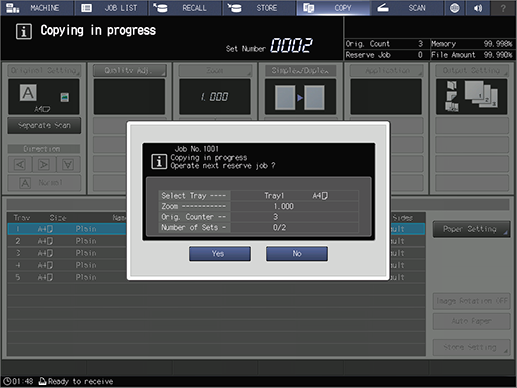Select left-facing direction icon
Viewport: 517px width, 388px height.
click(20, 164)
